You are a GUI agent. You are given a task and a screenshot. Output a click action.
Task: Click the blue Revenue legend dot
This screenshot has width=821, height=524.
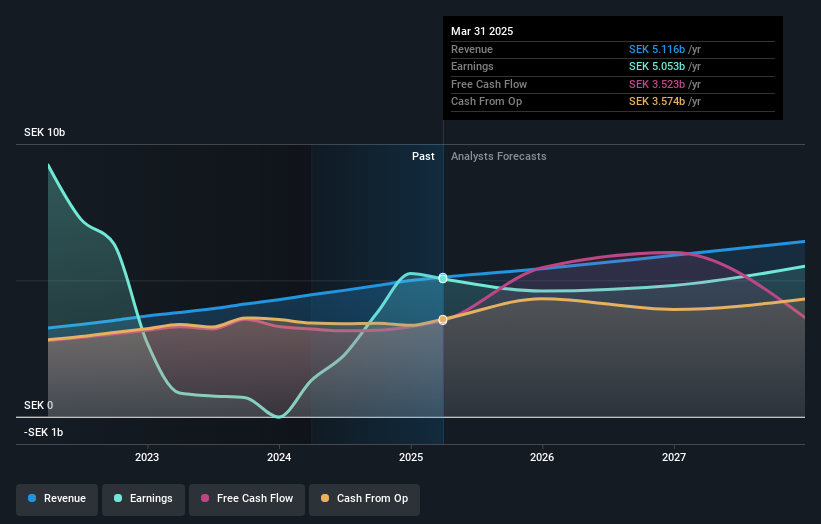32,498
